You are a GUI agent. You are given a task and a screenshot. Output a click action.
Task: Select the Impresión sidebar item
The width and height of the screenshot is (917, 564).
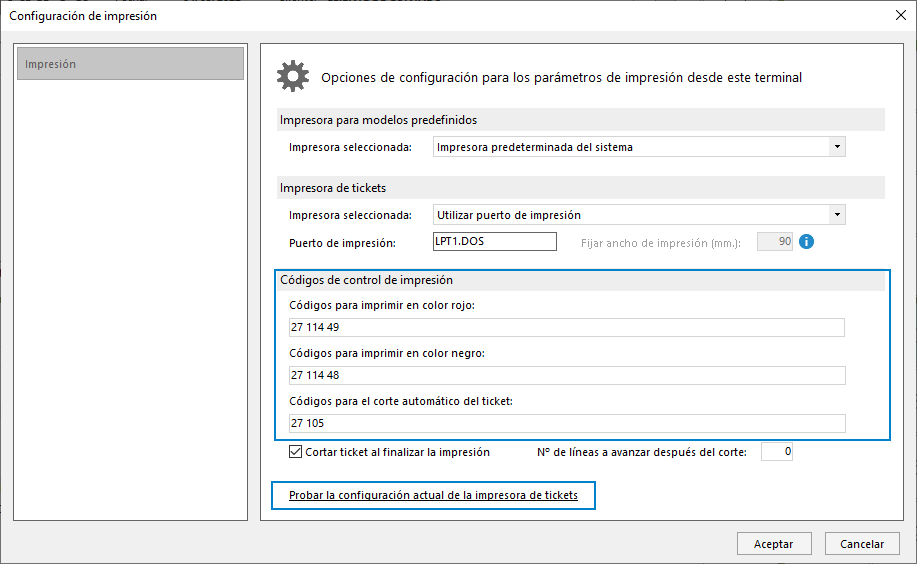click(x=130, y=64)
